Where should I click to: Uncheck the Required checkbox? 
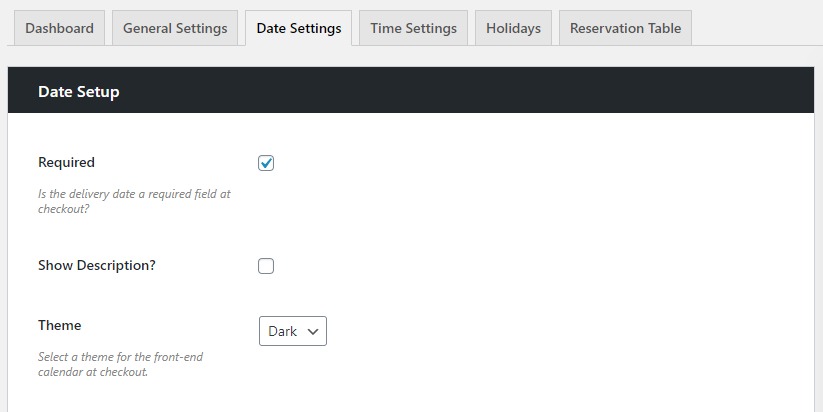pos(266,163)
